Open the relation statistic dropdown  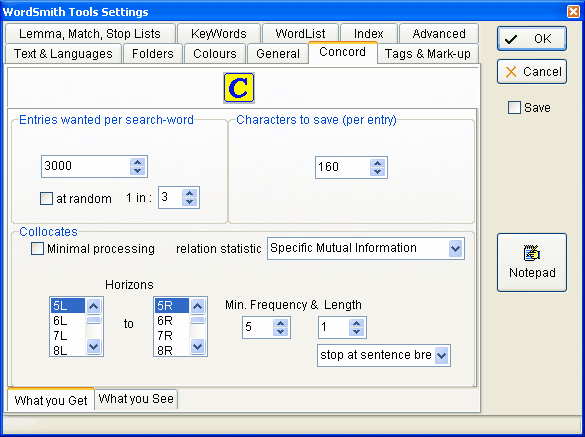[455, 249]
